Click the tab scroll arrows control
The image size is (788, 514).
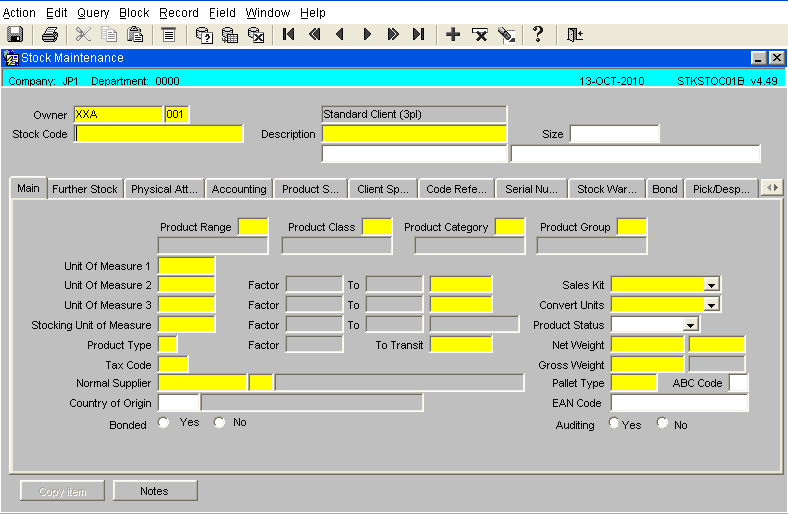click(x=772, y=188)
